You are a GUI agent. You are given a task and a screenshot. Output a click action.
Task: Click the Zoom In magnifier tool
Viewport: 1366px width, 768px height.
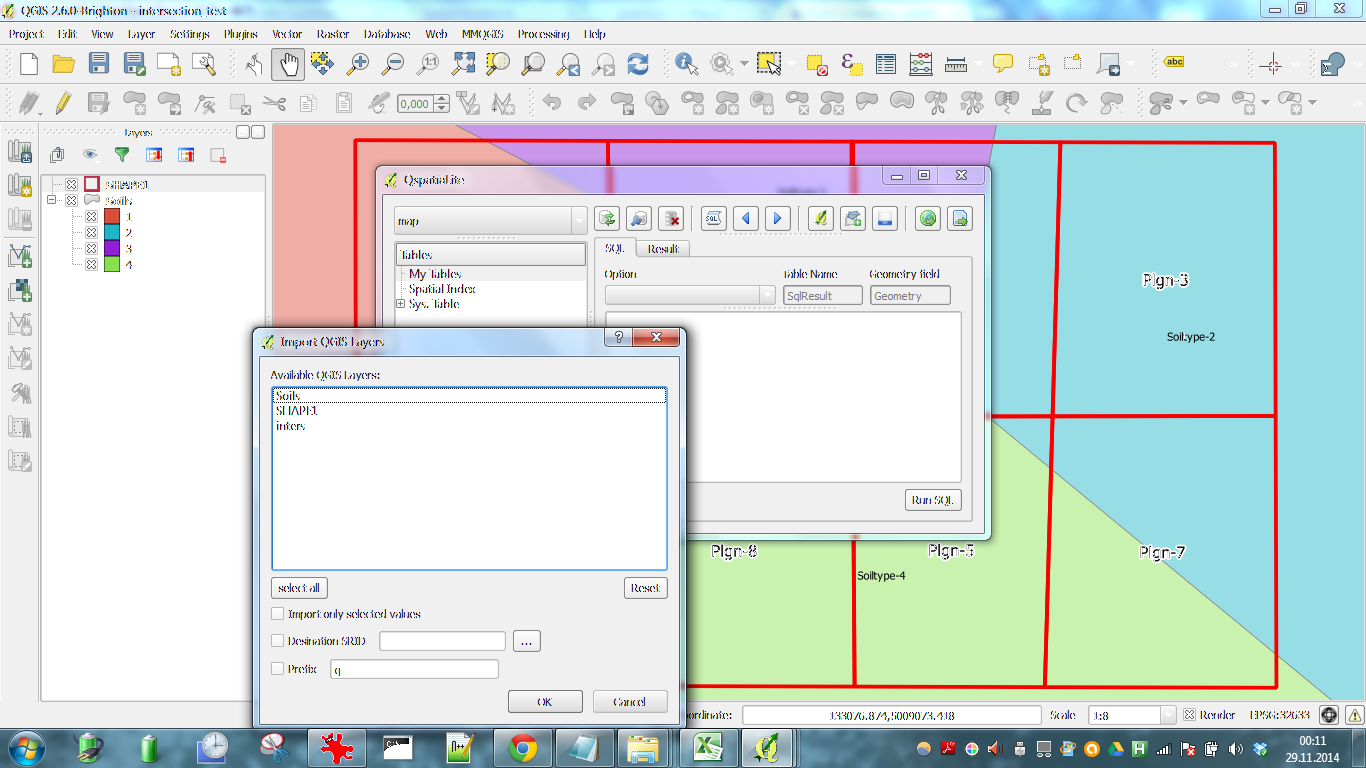tap(357, 64)
